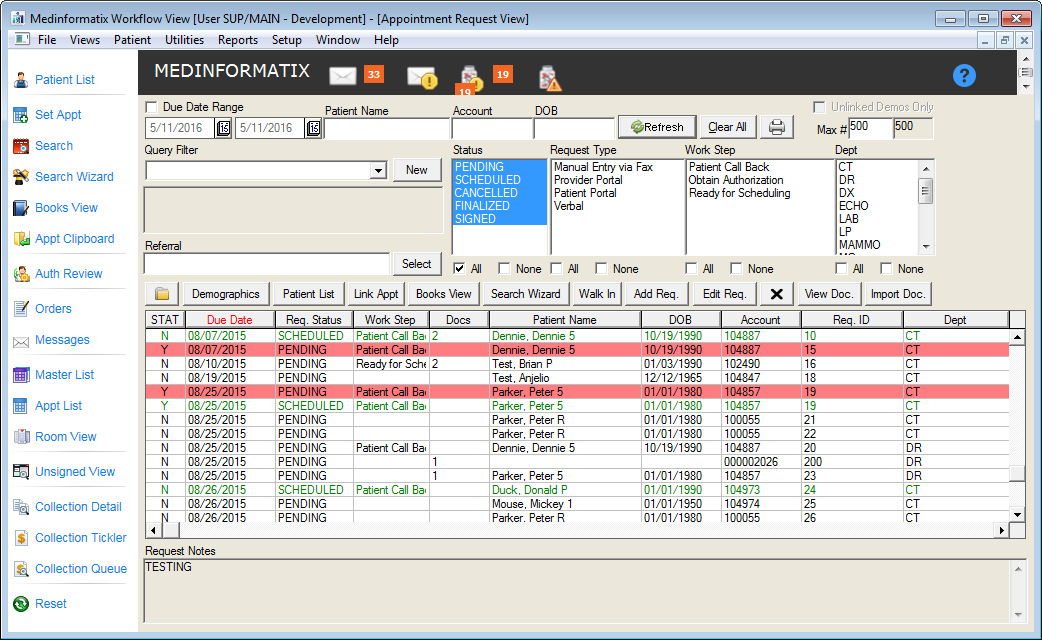Image resolution: width=1042 pixels, height=640 pixels.
Task: Open envelope with yellow warning icon
Action: 421,78
